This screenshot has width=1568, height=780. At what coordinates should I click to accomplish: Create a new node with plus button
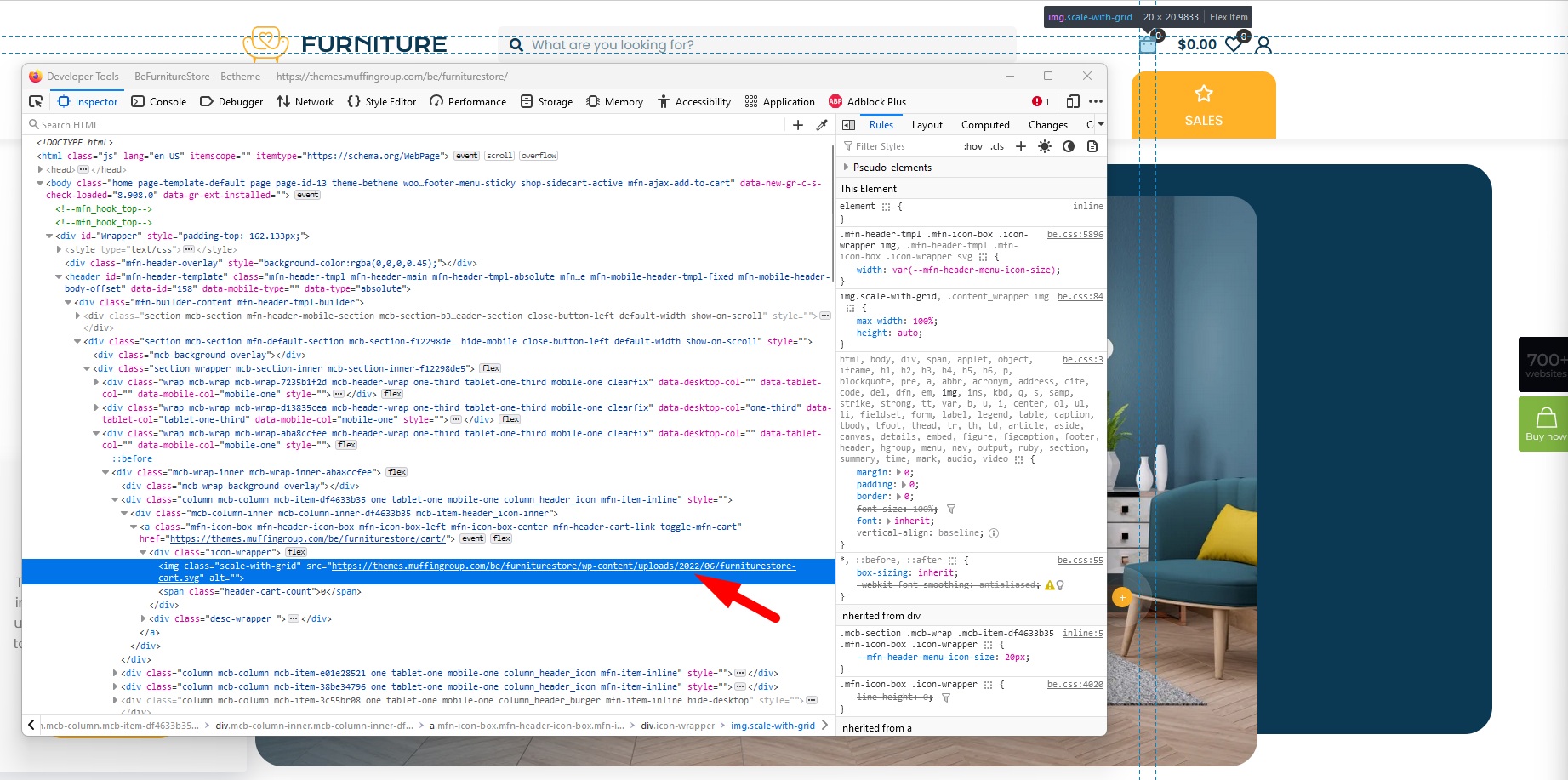pos(798,125)
